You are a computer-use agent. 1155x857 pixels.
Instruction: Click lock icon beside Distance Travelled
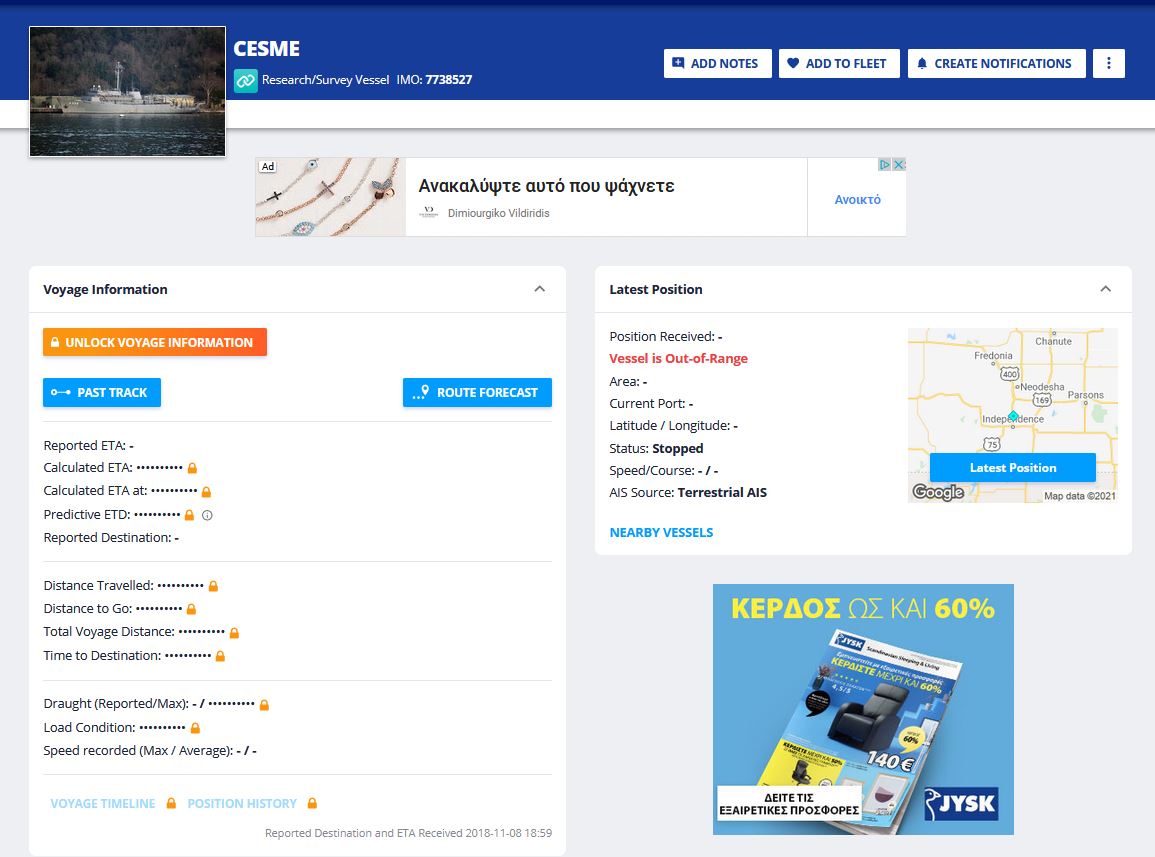pos(213,586)
